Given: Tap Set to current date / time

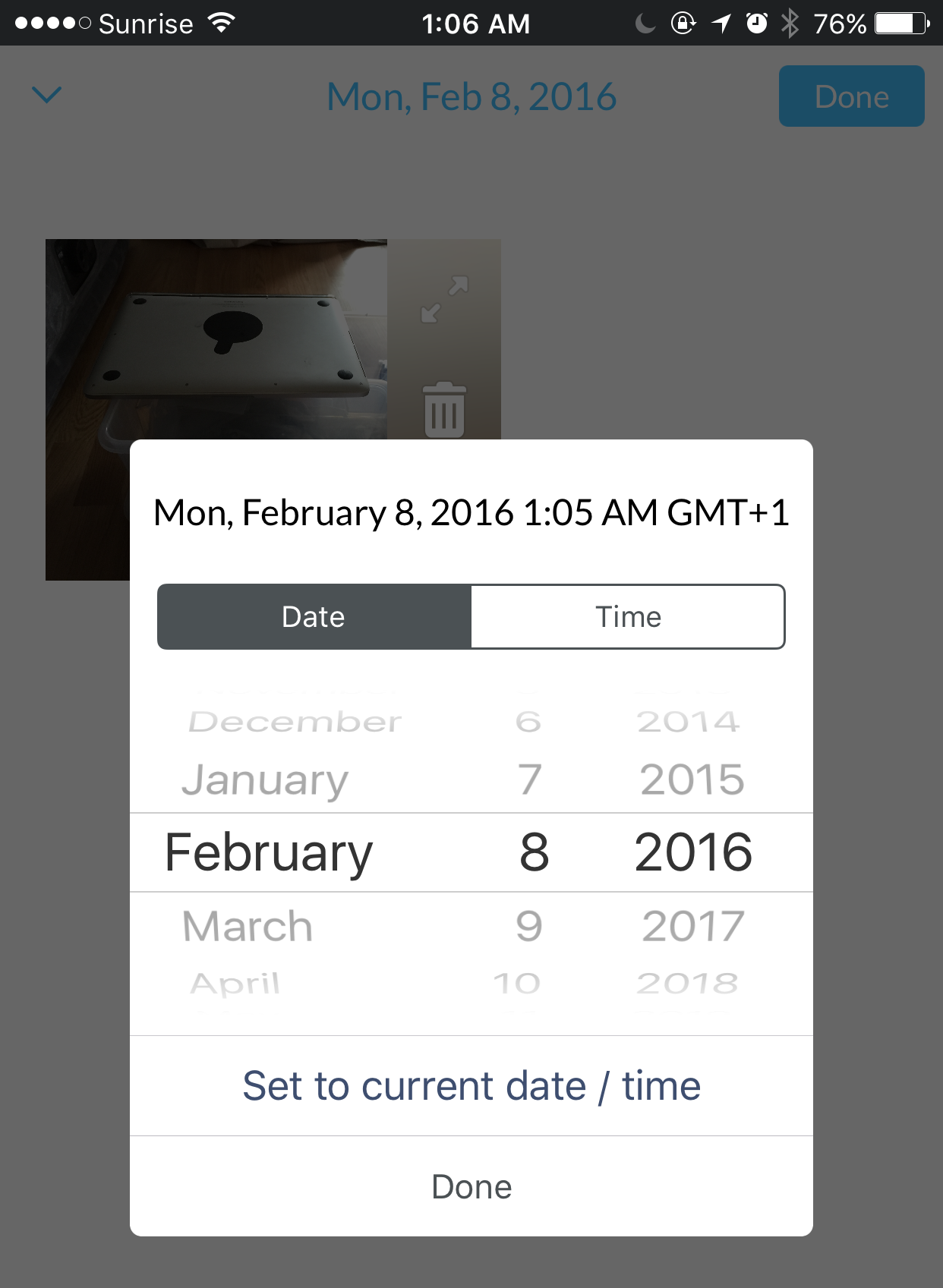Looking at the screenshot, I should tap(471, 1085).
